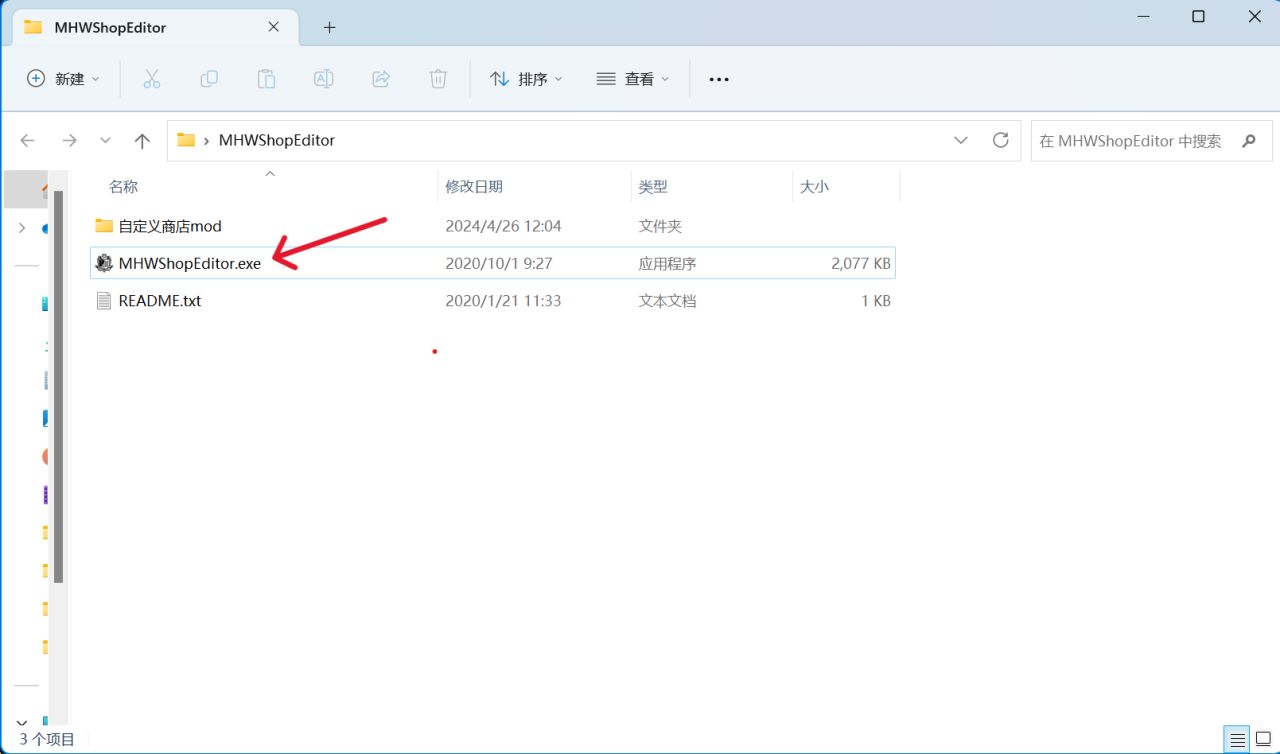Click date 2020/1/21 11:33
The width and height of the screenshot is (1280, 754).
tap(503, 300)
